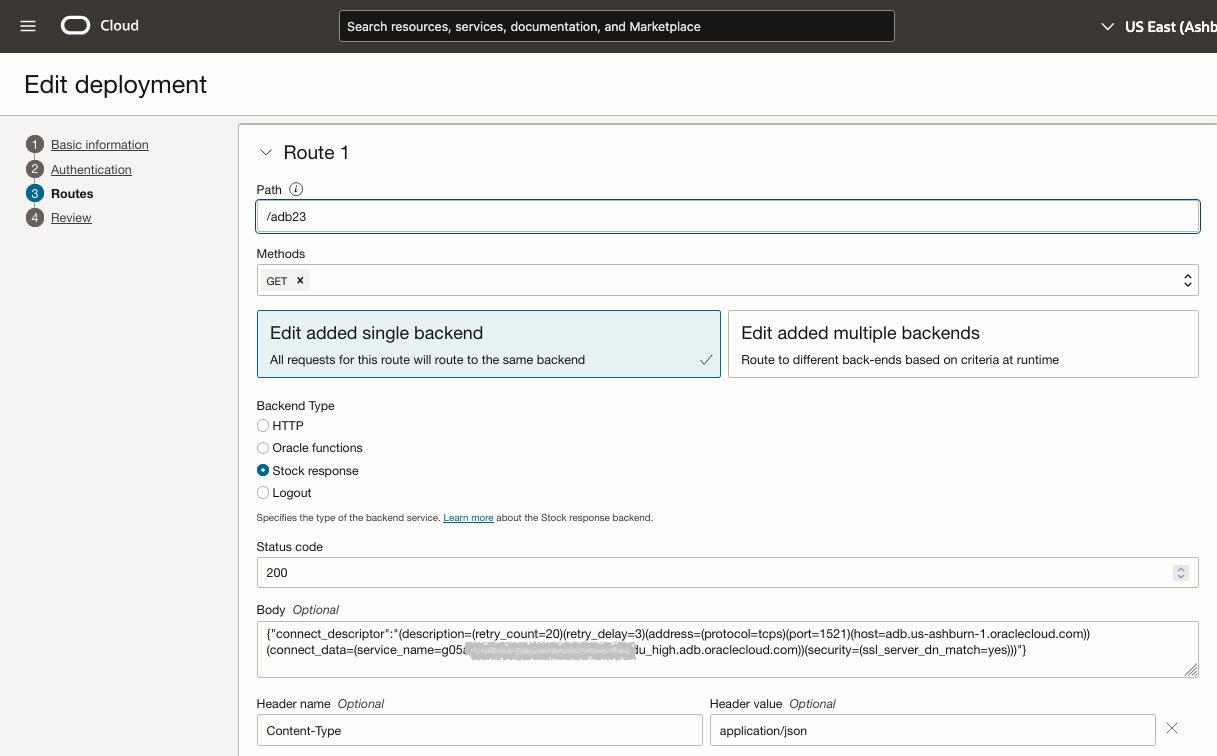Choose Edit added multiple backends option

(962, 344)
